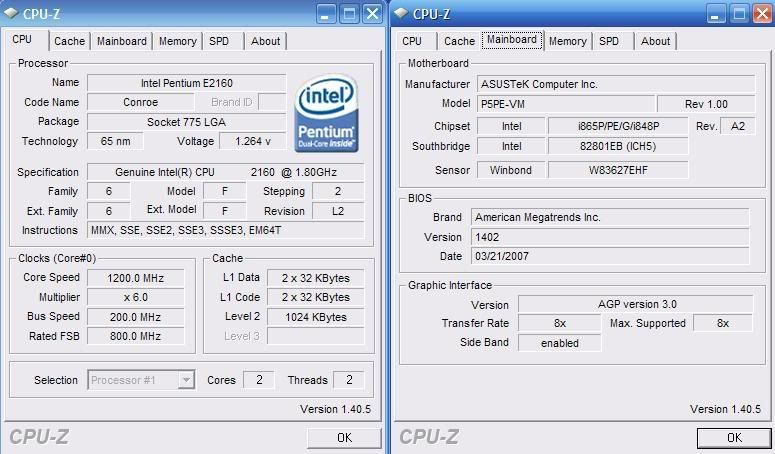This screenshot has width=775, height=454.
Task: Close the left CPU-Z window
Action: click(x=372, y=14)
